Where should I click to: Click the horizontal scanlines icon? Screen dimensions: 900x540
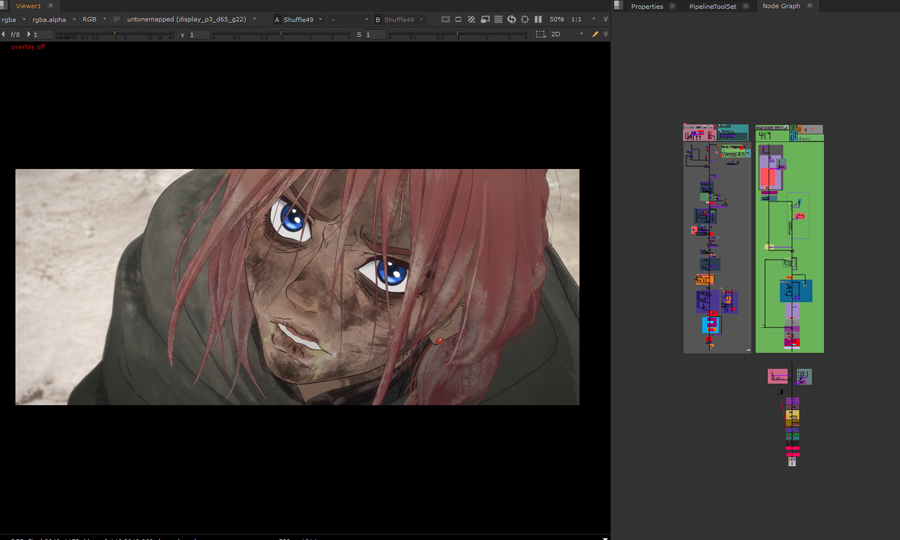[x=498, y=19]
